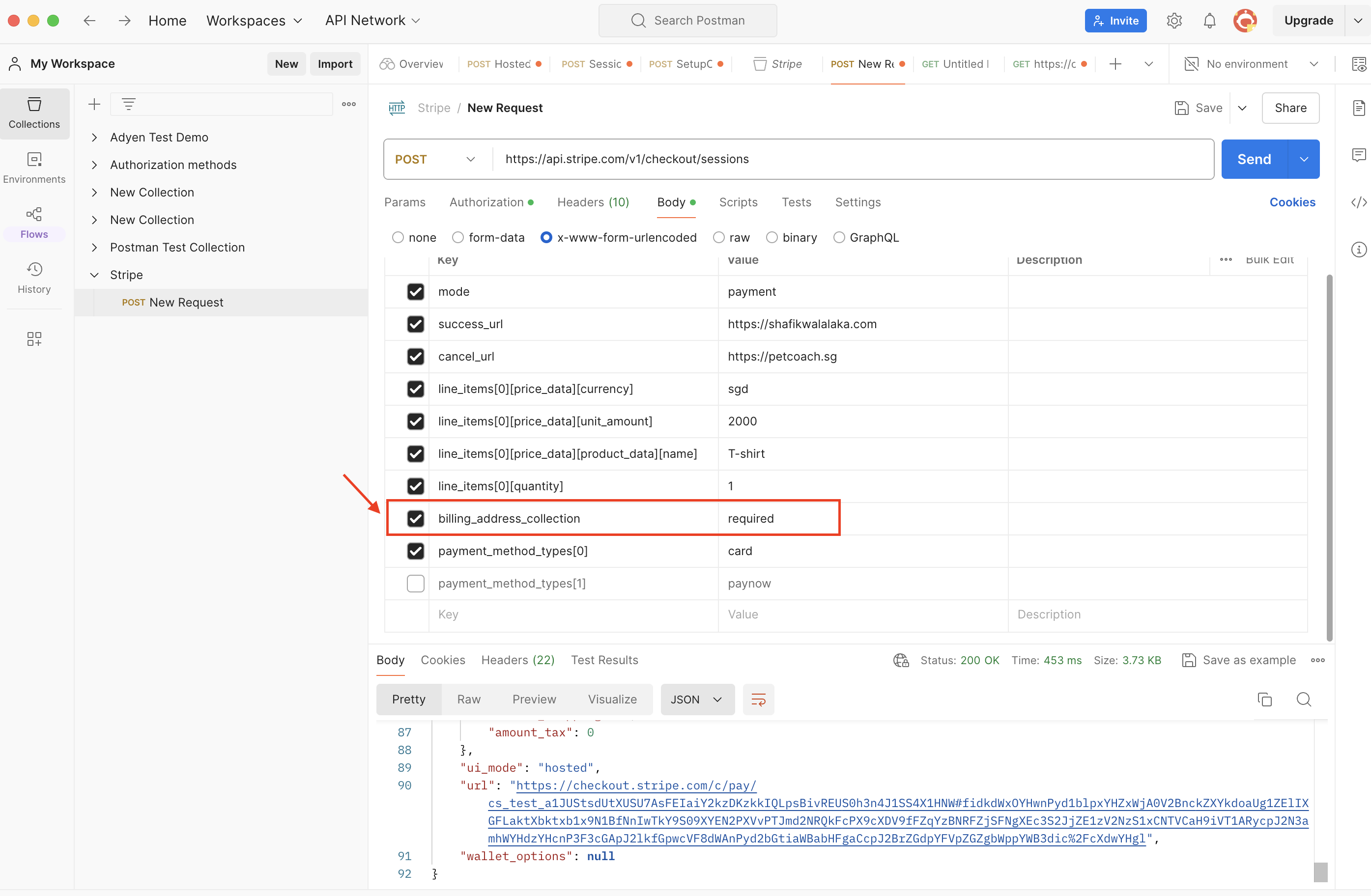This screenshot has width=1371, height=896.
Task: Open the POST method dropdown
Action: point(435,159)
